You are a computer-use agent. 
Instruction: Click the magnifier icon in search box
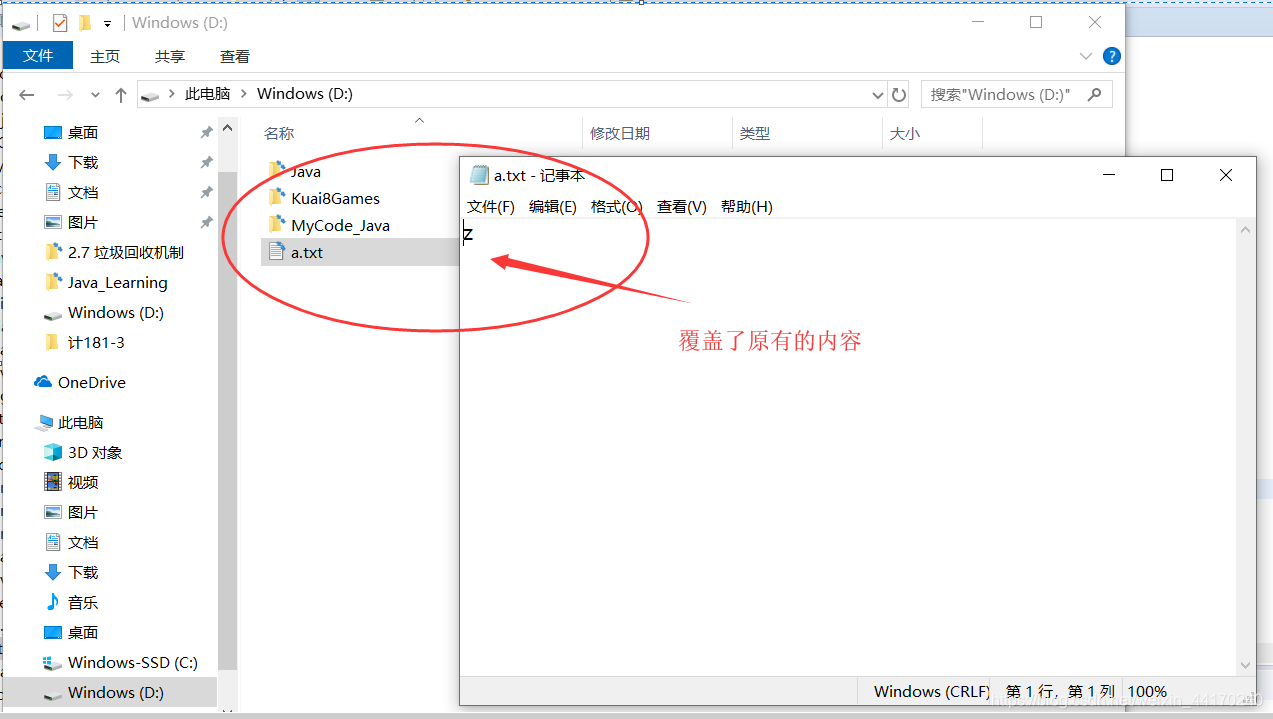click(1095, 94)
